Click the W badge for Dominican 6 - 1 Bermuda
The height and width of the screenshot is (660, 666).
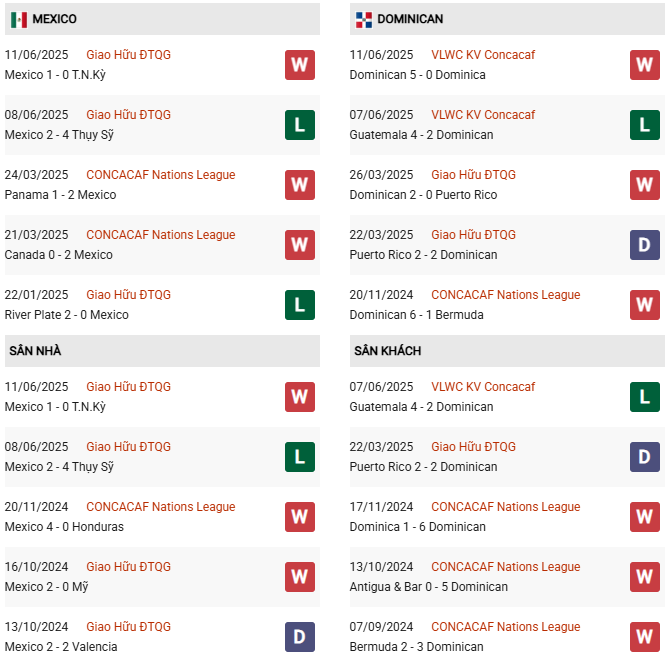coord(644,305)
